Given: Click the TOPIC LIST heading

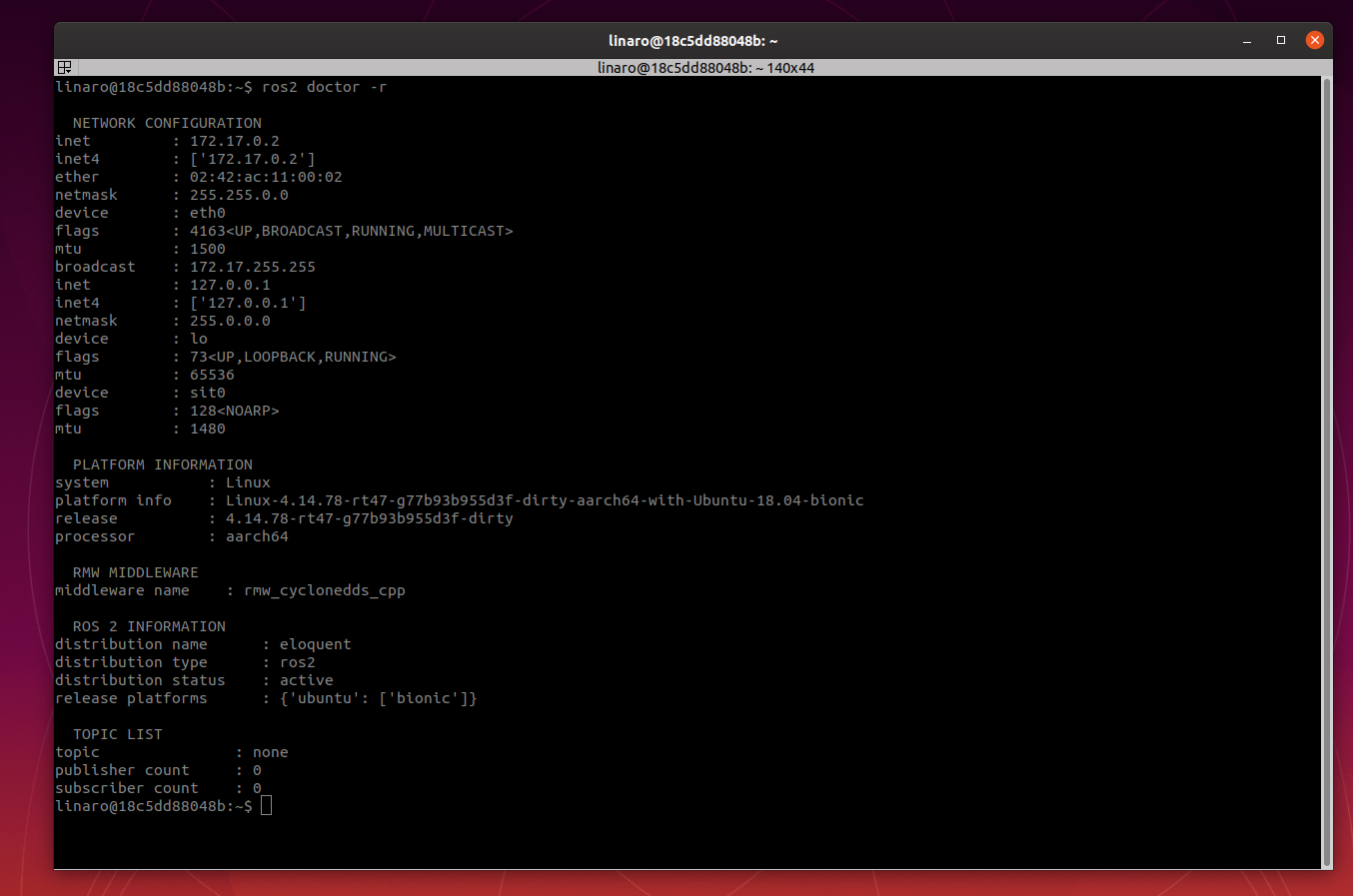Looking at the screenshot, I should (117, 734).
